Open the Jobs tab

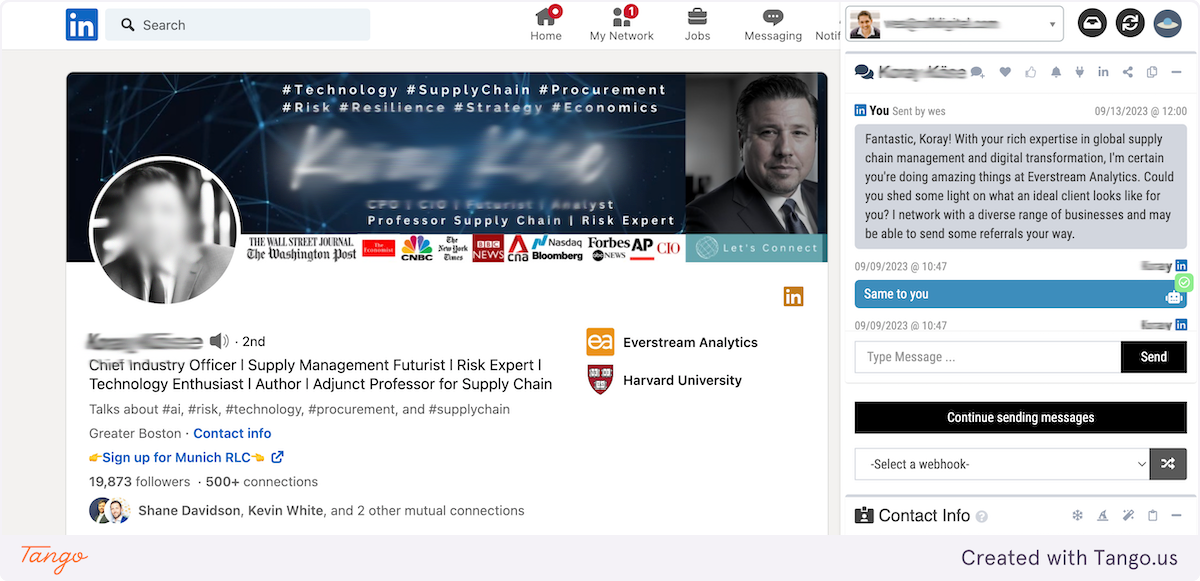697,24
